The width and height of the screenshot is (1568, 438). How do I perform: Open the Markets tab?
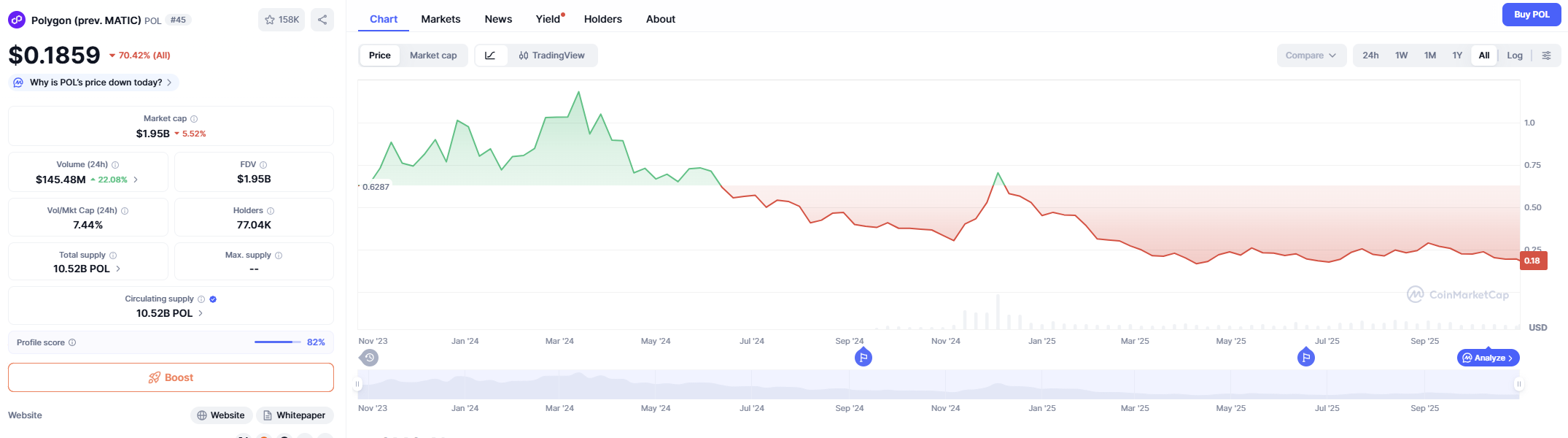click(440, 19)
